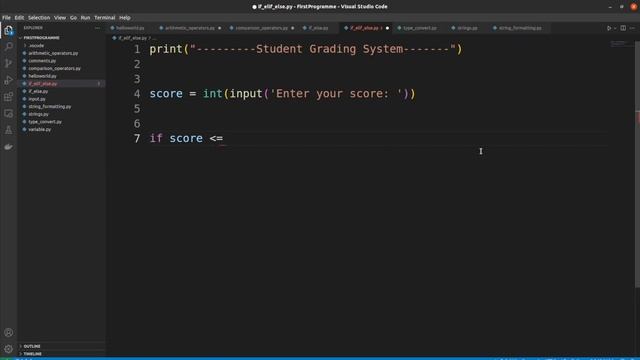This screenshot has width=640, height=360.
Task: Switch to the arithmetic_operators.py tab
Action: 189,28
